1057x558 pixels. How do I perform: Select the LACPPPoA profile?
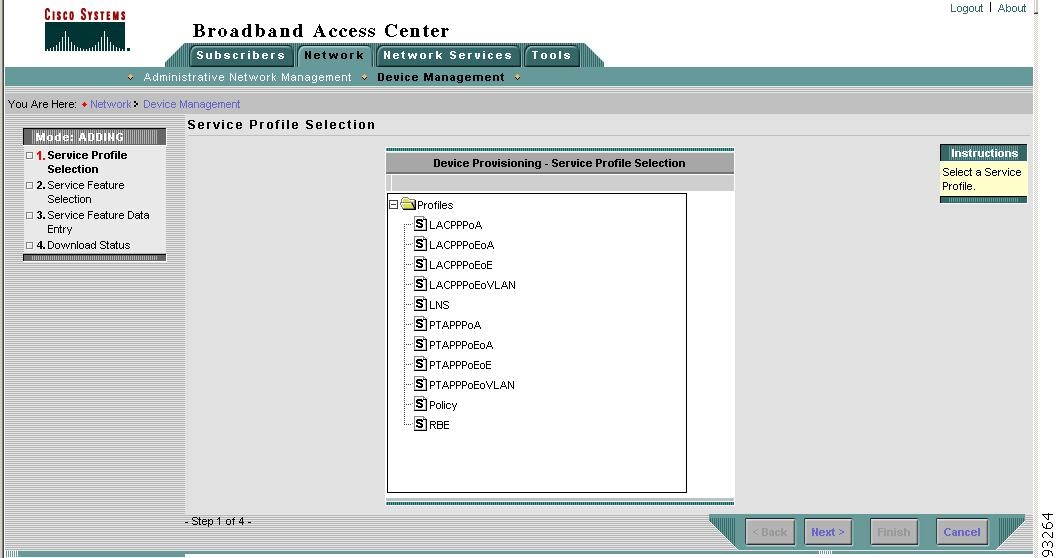click(456, 225)
